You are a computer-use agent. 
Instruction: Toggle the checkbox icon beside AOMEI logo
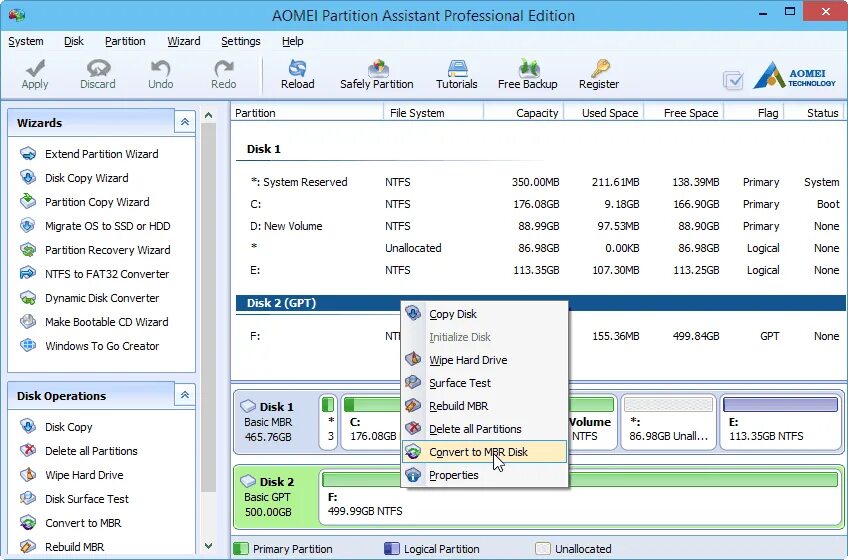(x=733, y=80)
